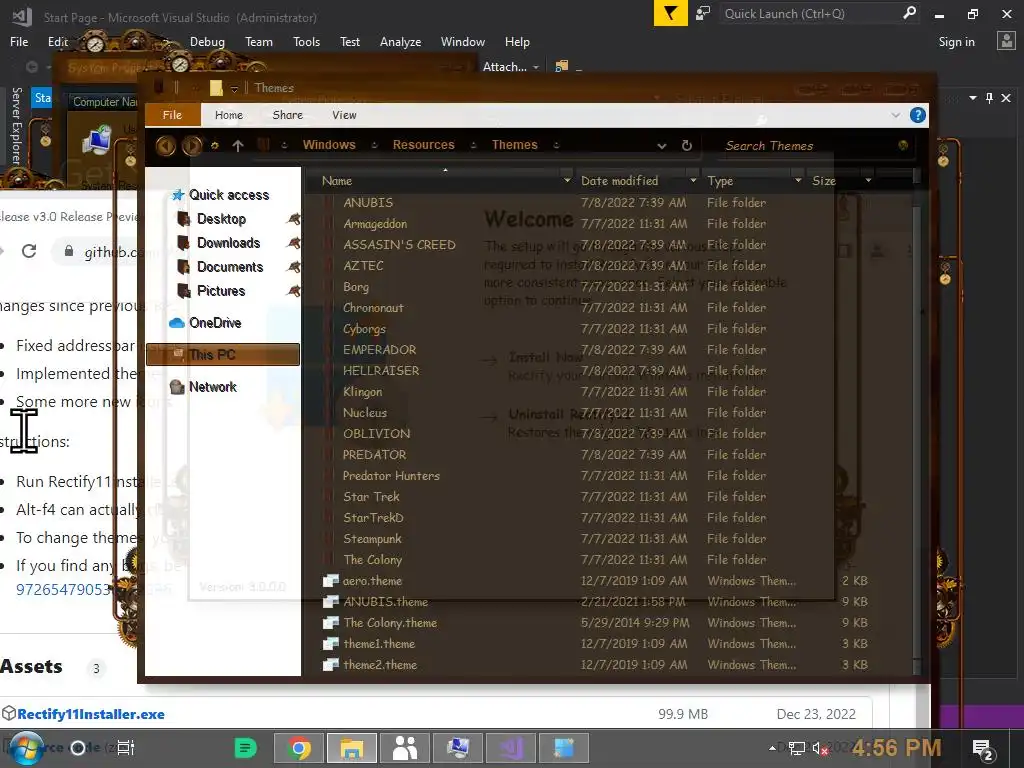The height and width of the screenshot is (768, 1024).
Task: Go up one folder level in explorer
Action: 238,146
